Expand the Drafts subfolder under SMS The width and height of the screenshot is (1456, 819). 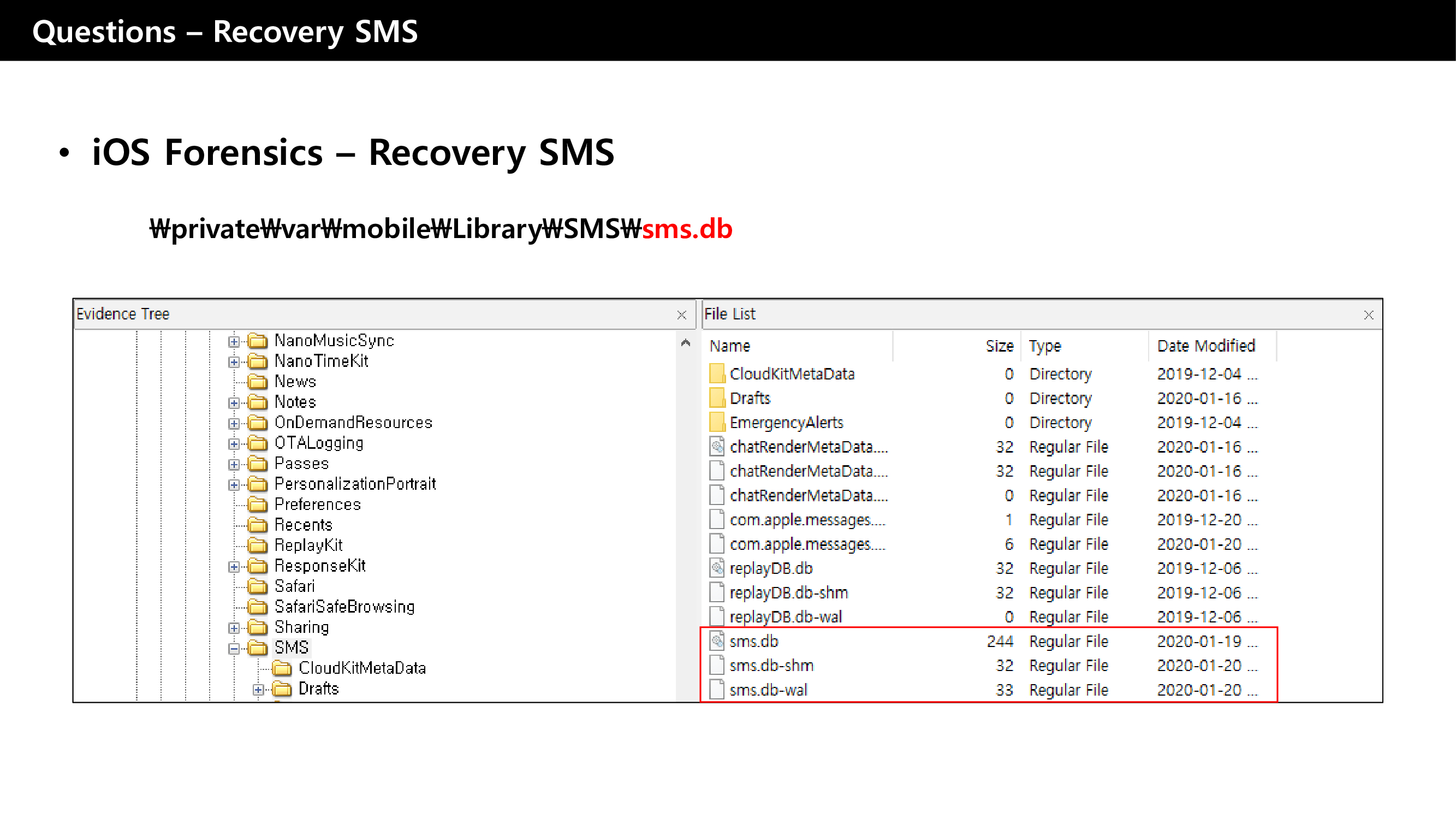click(x=258, y=689)
